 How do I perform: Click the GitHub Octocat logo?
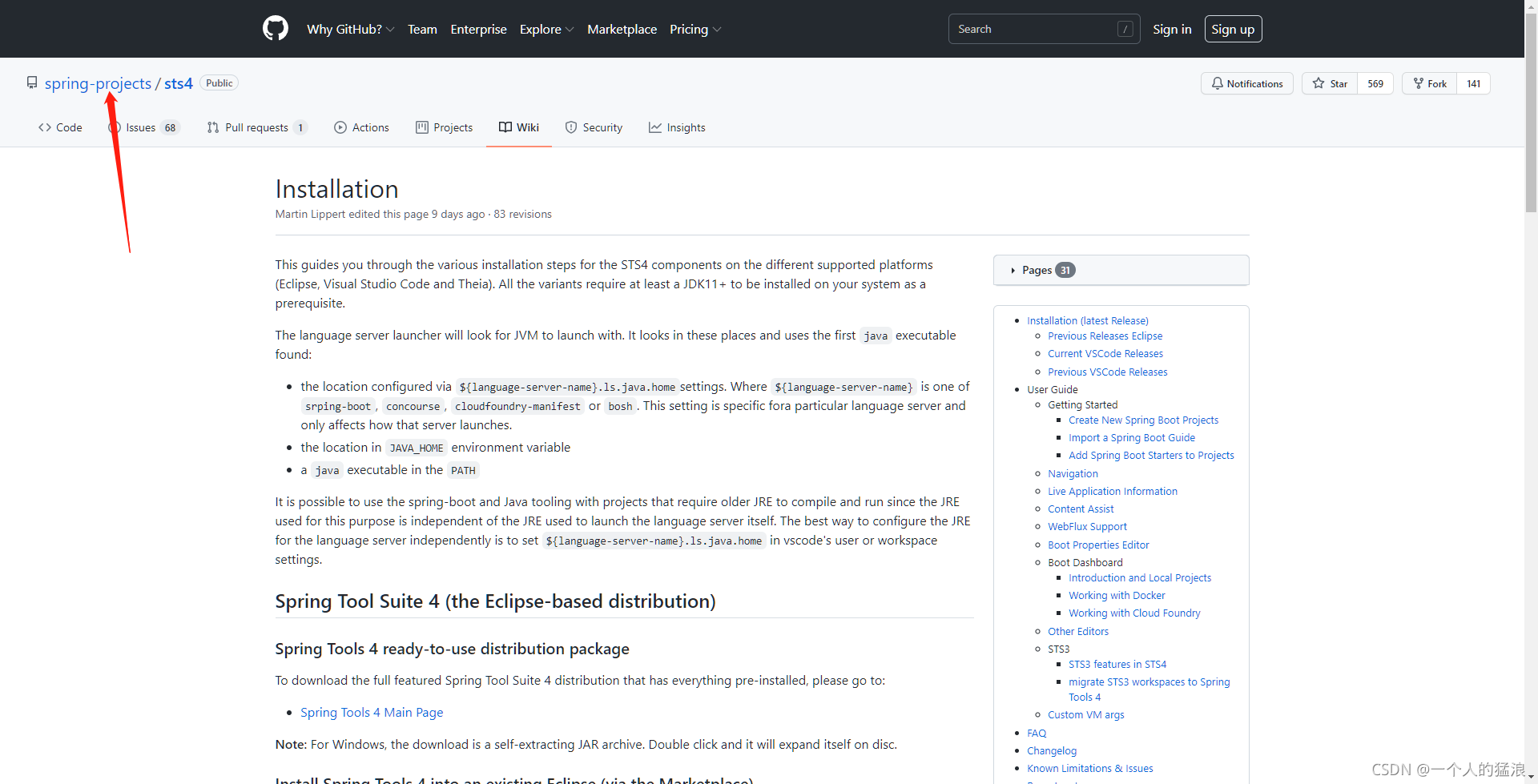275,29
